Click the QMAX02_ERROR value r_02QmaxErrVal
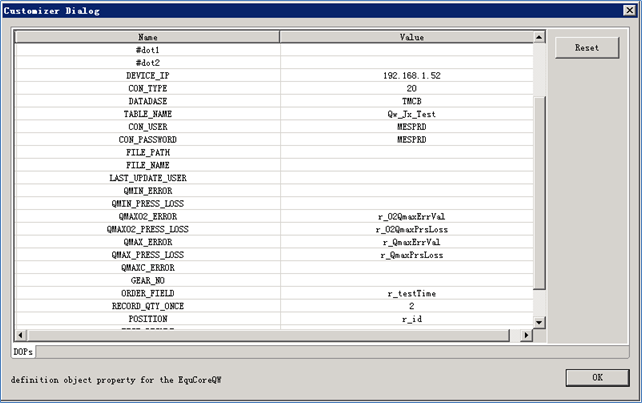 pos(411,217)
